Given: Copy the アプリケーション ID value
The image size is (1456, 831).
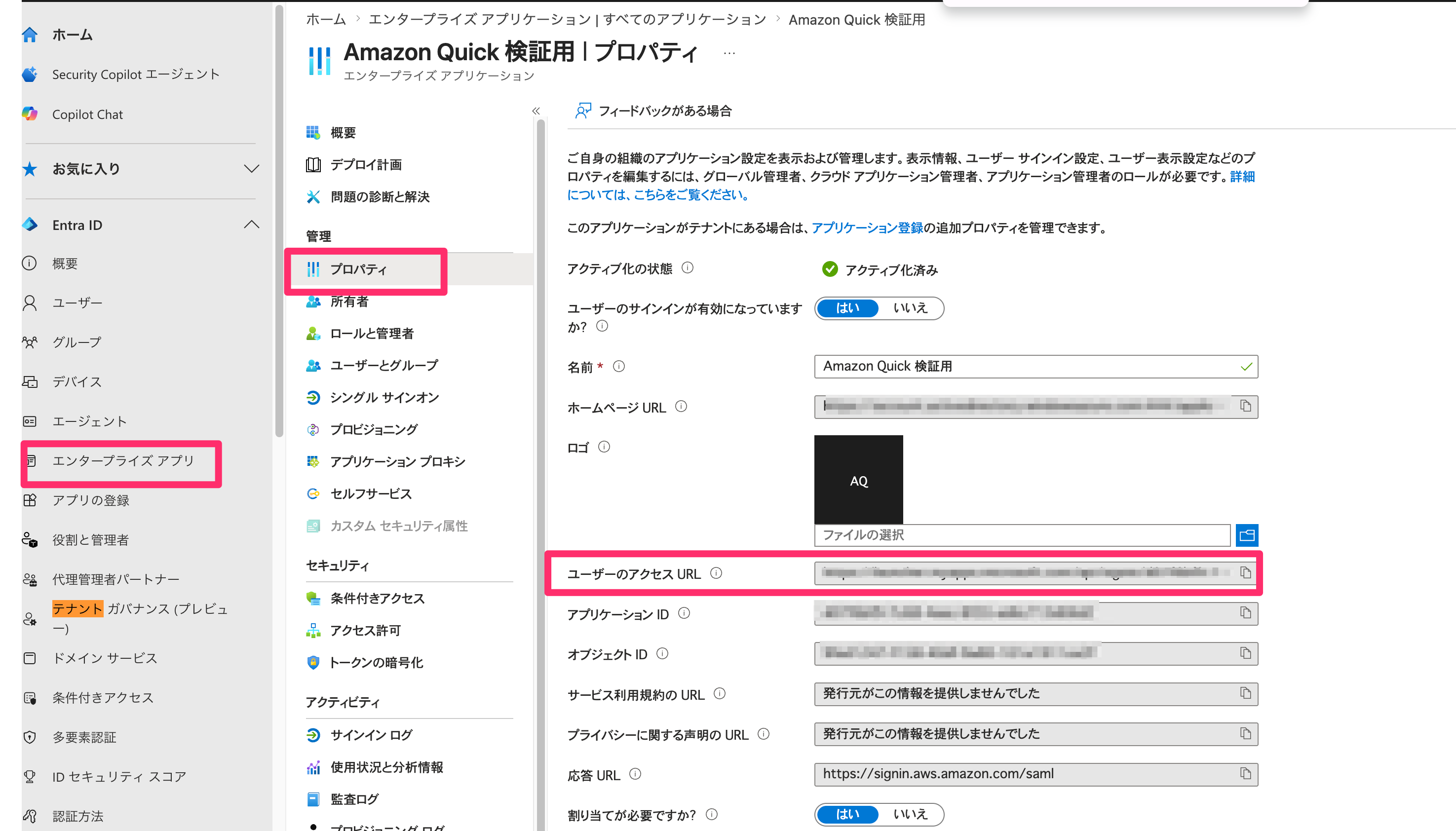Looking at the screenshot, I should (1245, 613).
